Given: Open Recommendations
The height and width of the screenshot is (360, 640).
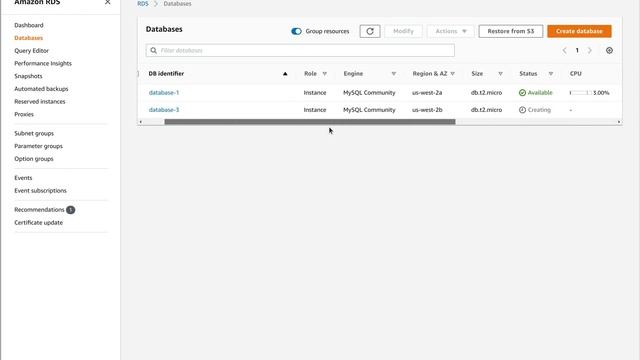Looking at the screenshot, I should coord(39,209).
